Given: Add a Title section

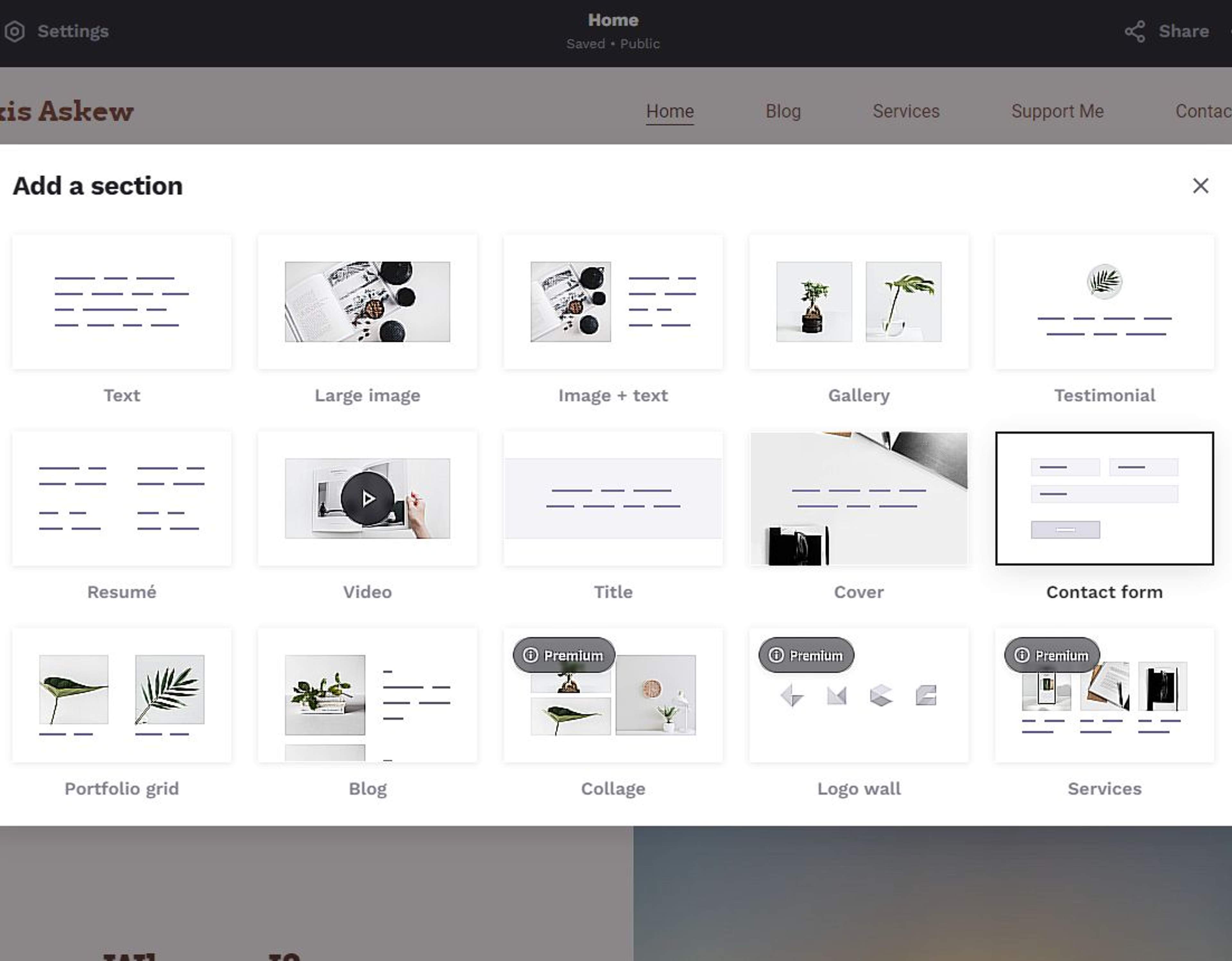Looking at the screenshot, I should coord(613,499).
